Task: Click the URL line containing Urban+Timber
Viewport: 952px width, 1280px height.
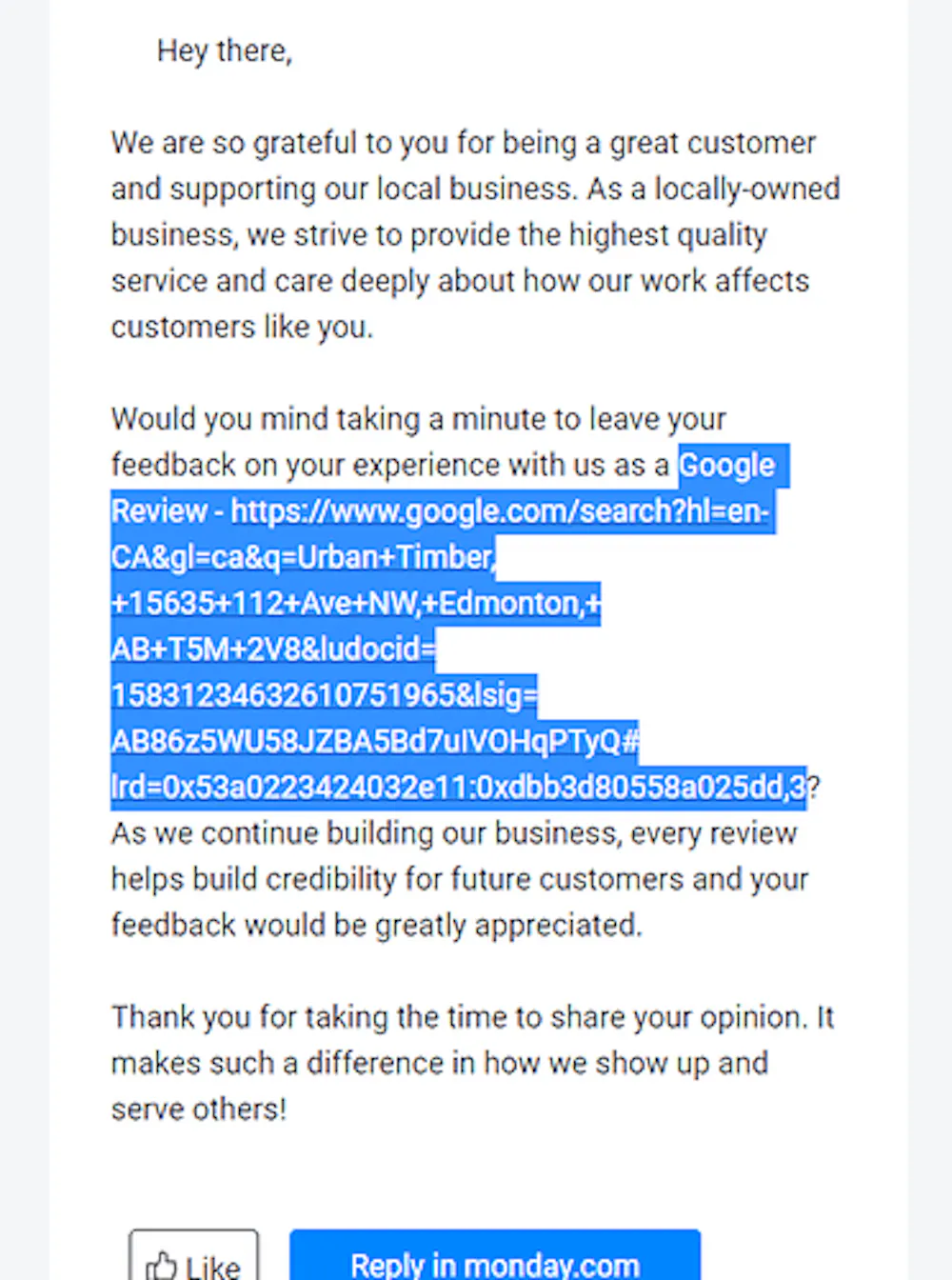Action: pos(303,557)
